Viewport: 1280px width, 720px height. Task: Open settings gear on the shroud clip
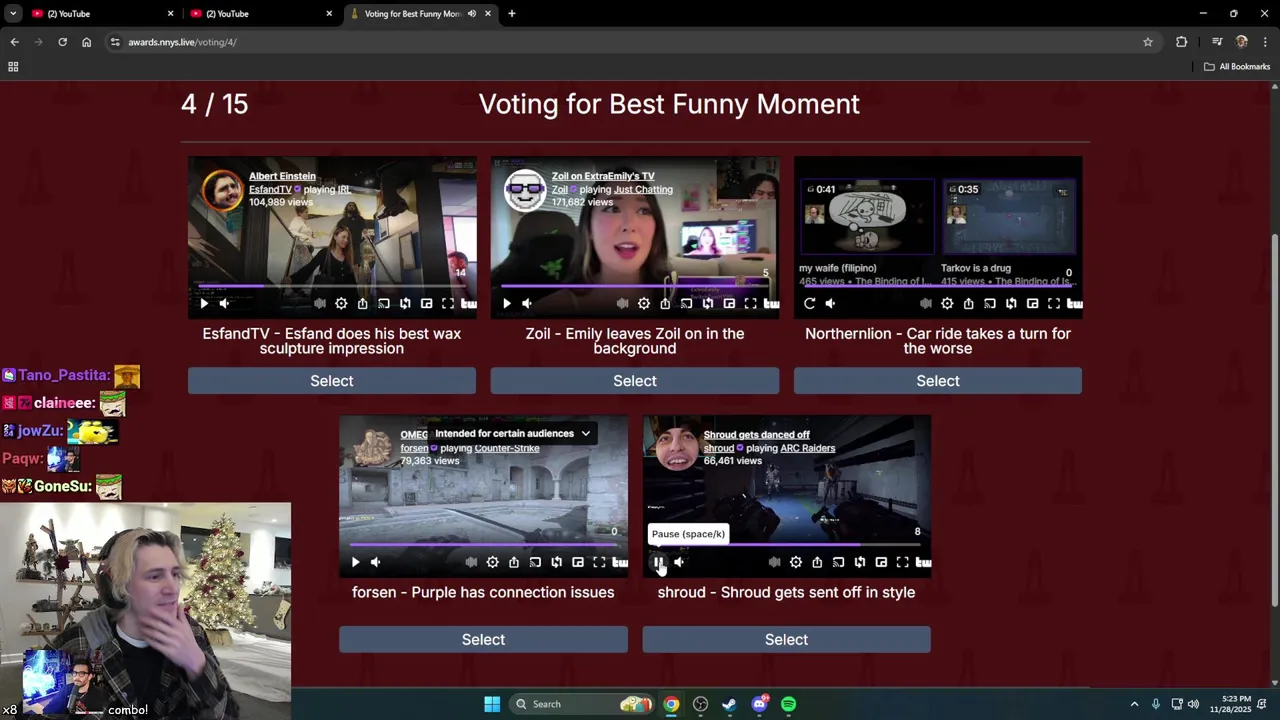tap(796, 562)
